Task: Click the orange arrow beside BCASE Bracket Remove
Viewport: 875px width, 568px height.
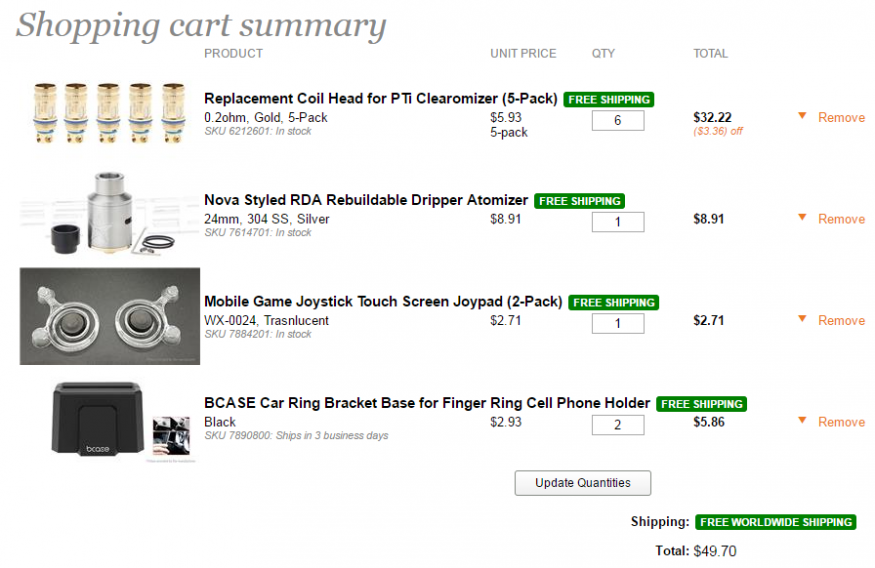Action: point(802,421)
